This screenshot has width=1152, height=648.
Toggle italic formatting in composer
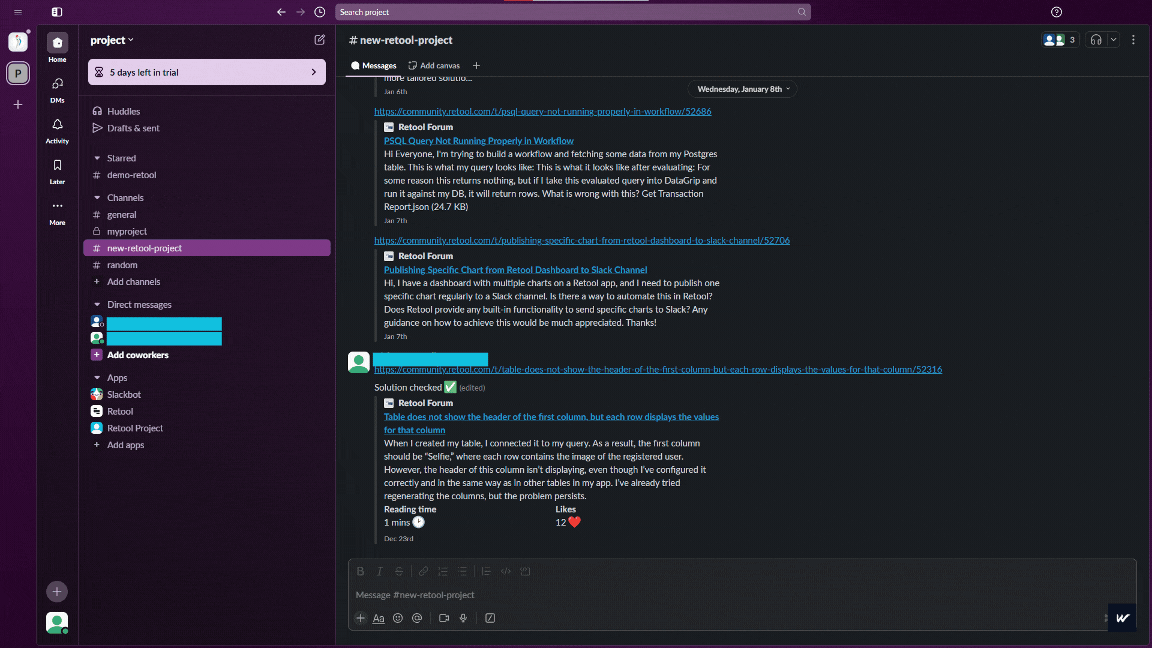pos(380,571)
